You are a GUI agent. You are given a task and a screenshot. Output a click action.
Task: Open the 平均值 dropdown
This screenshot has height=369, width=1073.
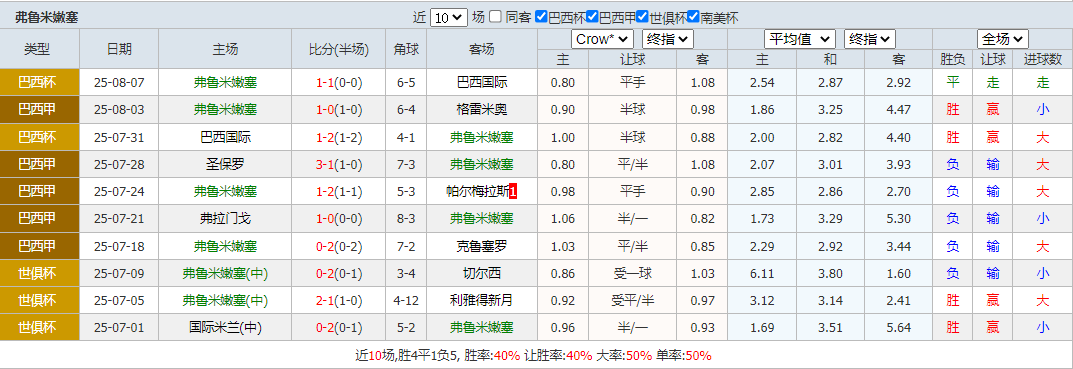[799, 39]
